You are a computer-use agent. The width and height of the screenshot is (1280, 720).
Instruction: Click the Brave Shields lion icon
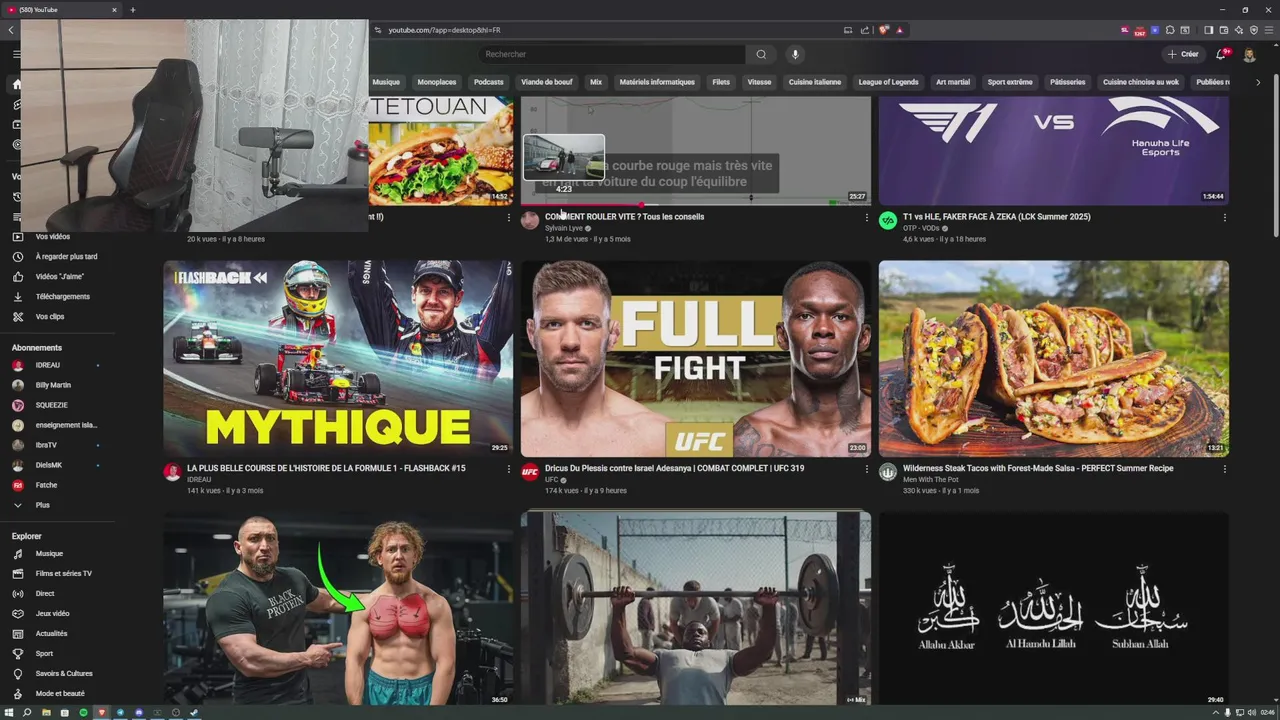pos(884,30)
